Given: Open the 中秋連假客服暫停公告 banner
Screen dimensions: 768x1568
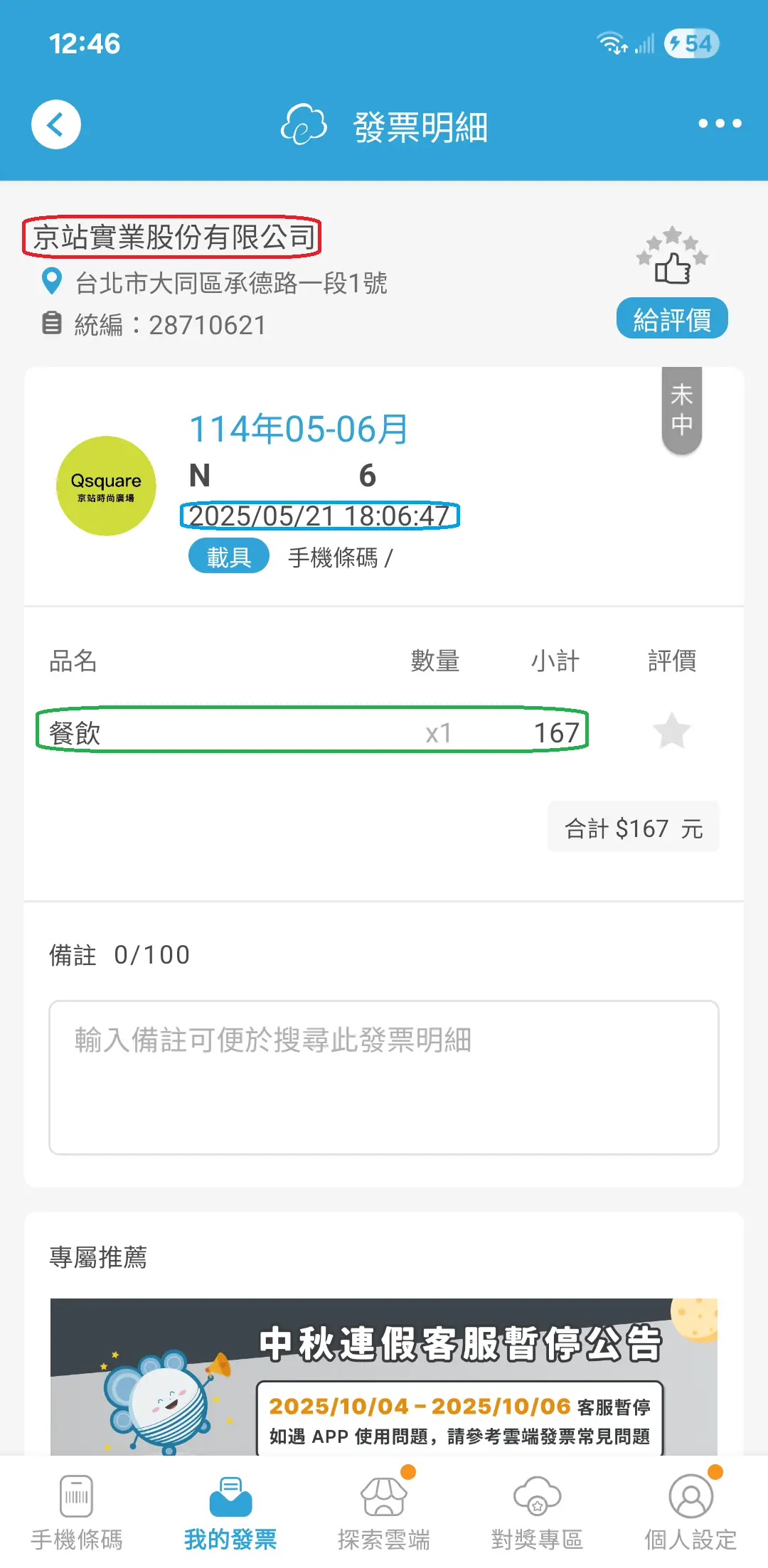Looking at the screenshot, I should coord(384,1376).
